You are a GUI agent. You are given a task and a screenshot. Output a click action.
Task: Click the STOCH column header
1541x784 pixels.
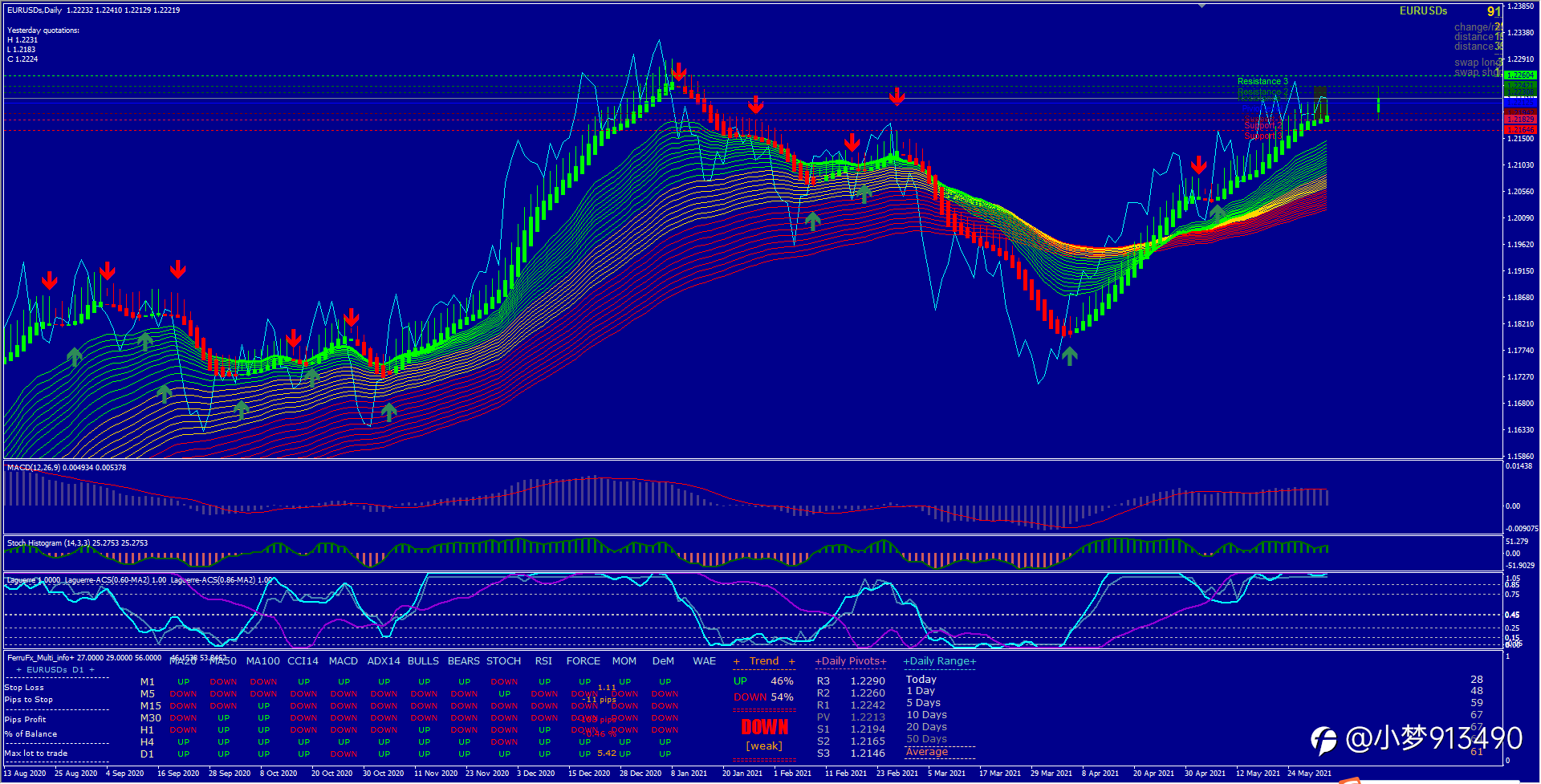[504, 661]
